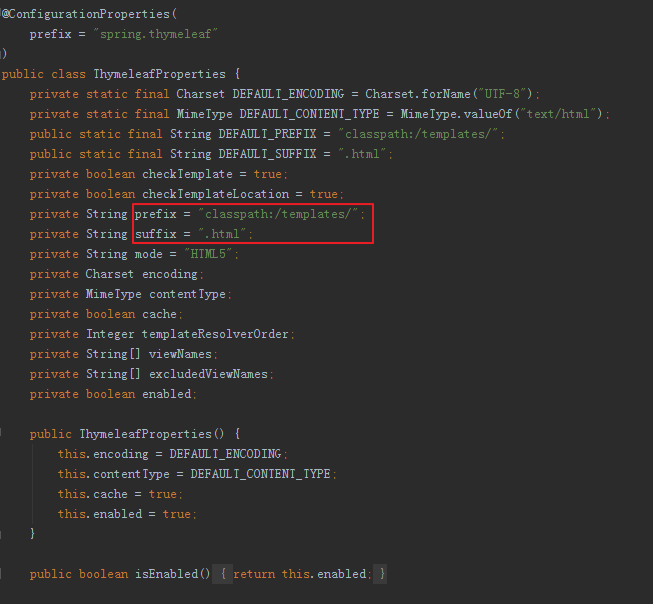Click the ThymeleafProperties() constructor name
Screen dimensions: 653x604
145,434
